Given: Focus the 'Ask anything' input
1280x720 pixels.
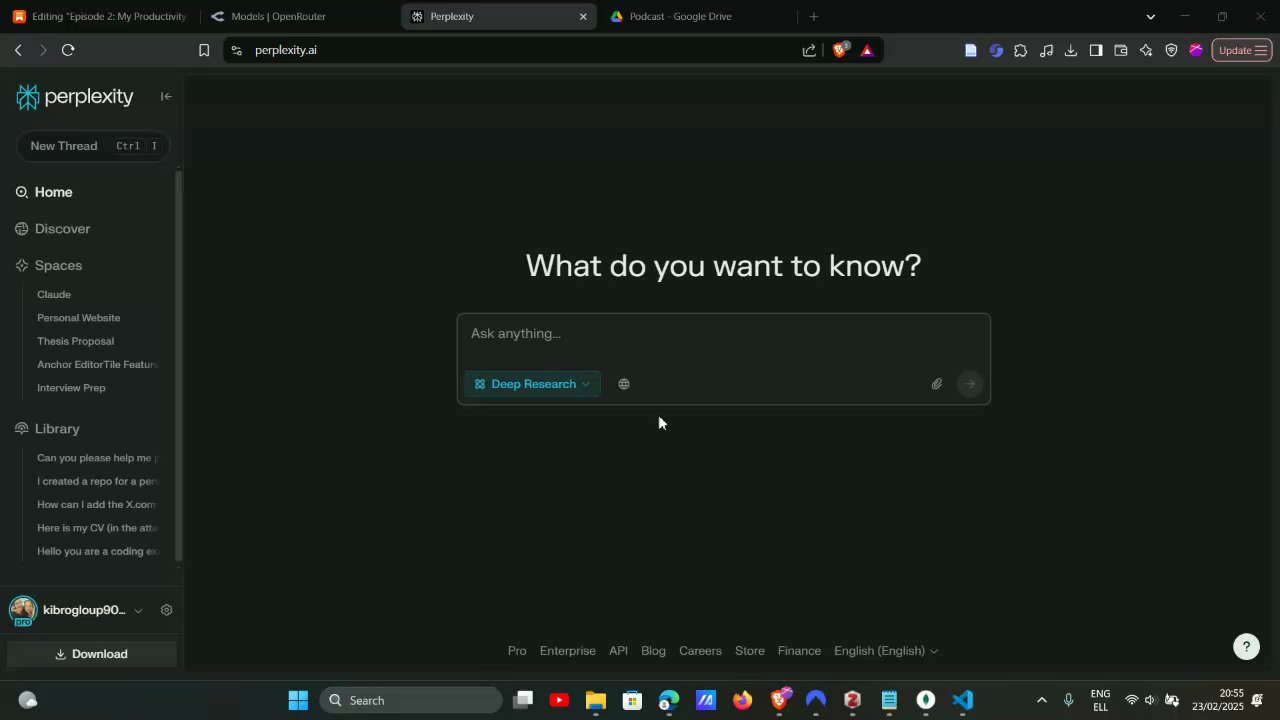Looking at the screenshot, I should tap(723, 334).
